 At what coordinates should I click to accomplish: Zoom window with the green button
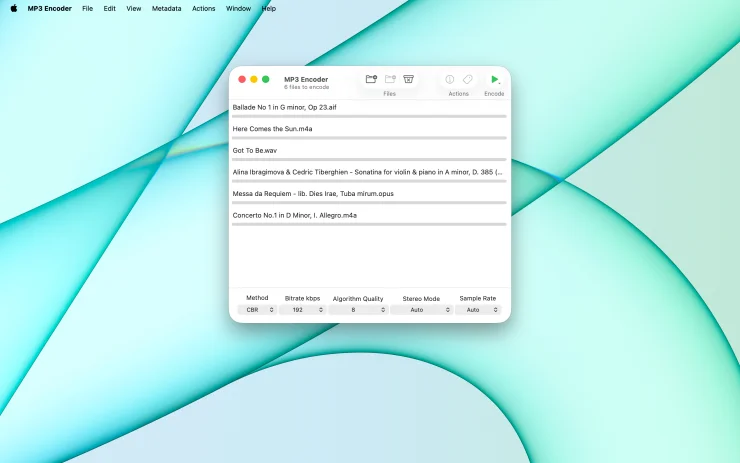[266, 79]
